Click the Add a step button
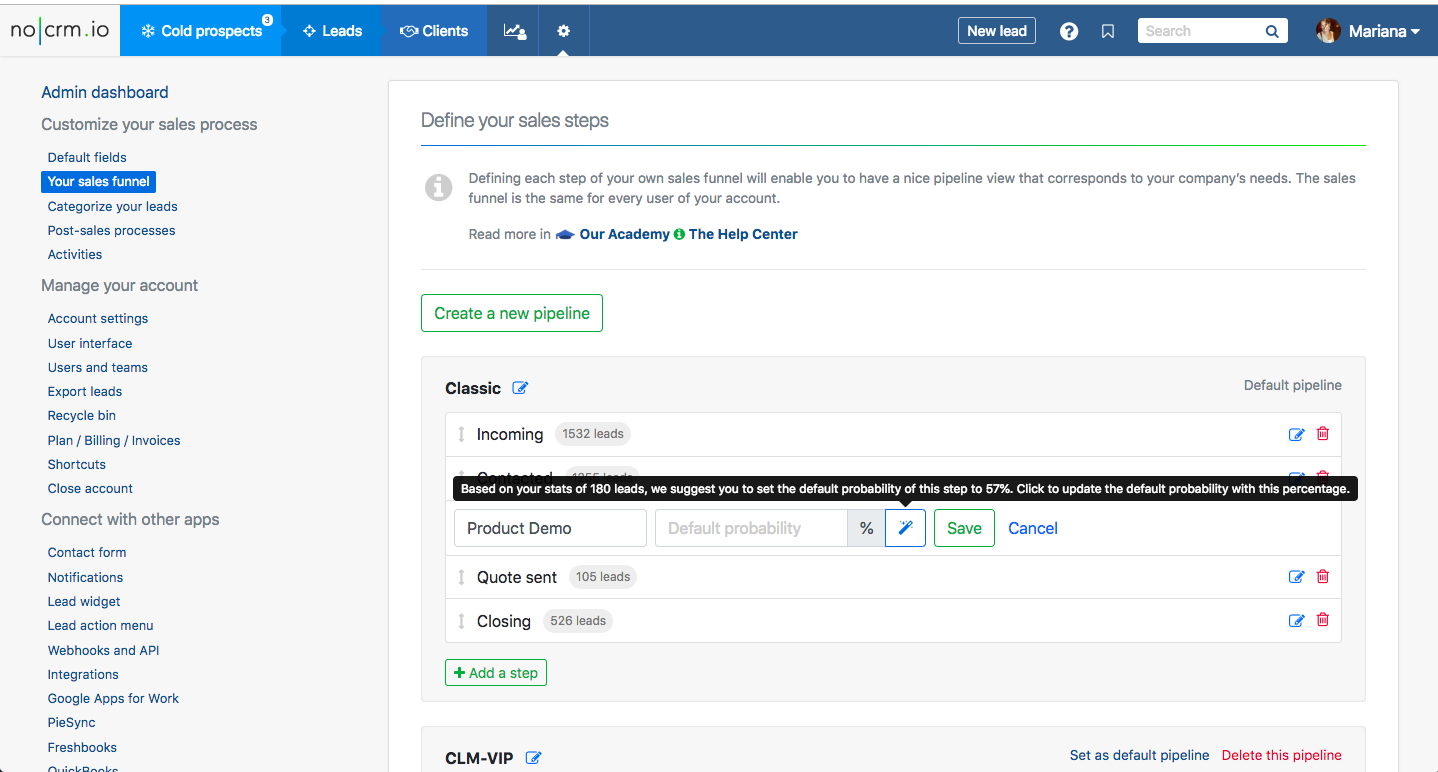 pos(496,673)
